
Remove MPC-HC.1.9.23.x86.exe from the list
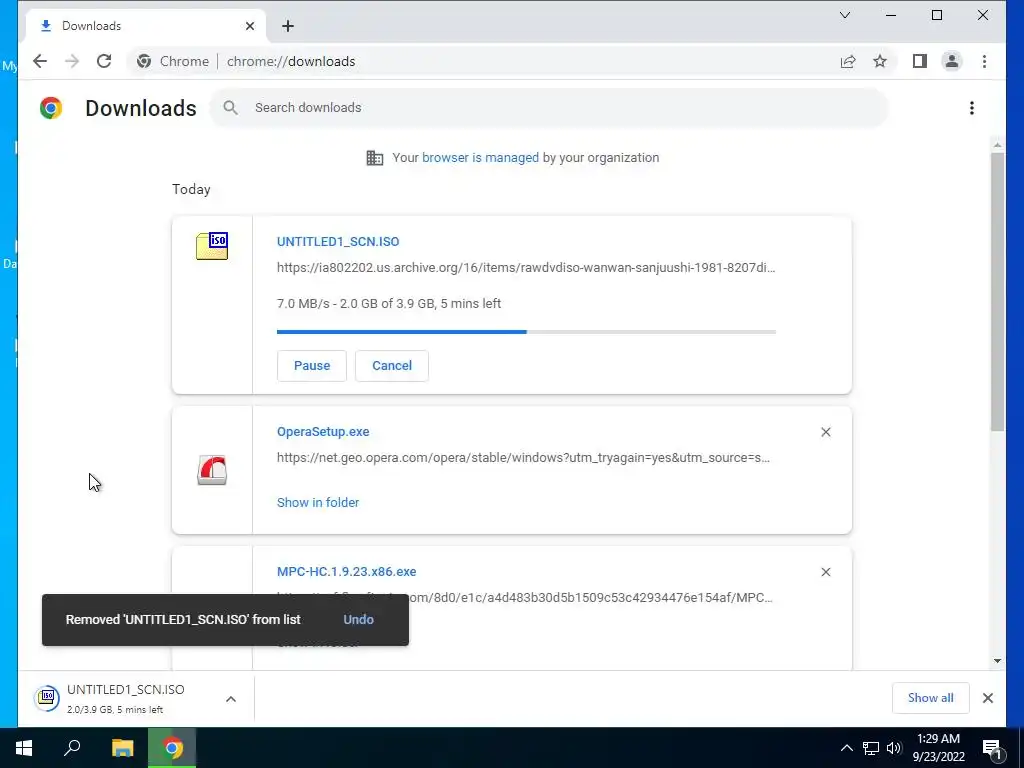825,572
